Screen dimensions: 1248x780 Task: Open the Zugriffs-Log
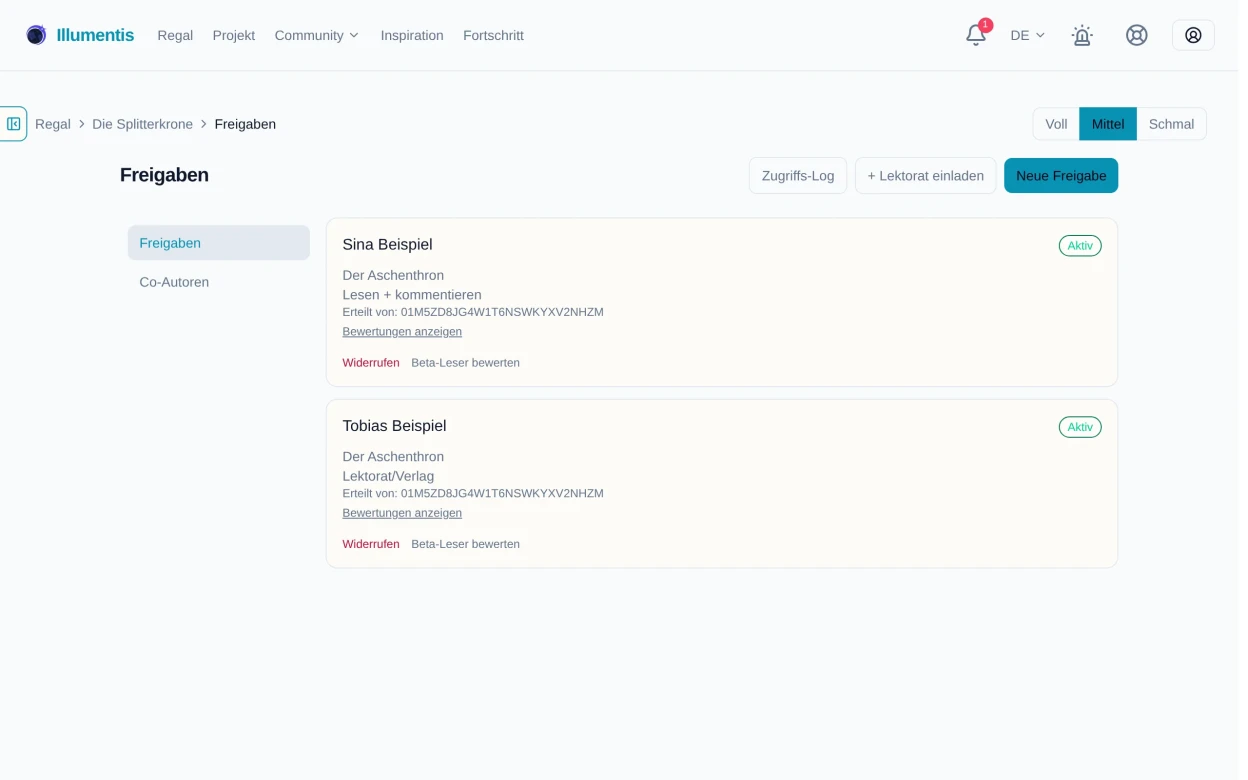coord(798,175)
